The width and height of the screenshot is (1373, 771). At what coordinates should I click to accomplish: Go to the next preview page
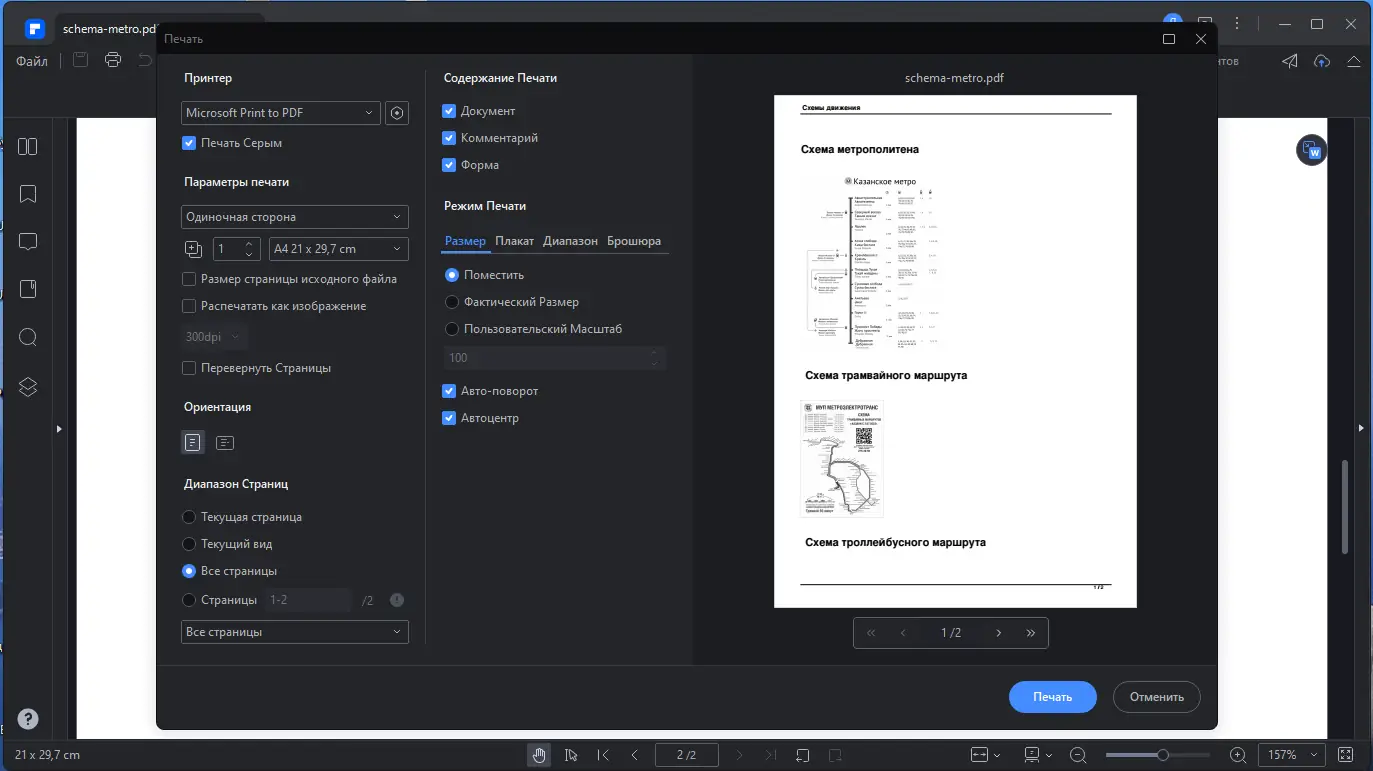[998, 633]
